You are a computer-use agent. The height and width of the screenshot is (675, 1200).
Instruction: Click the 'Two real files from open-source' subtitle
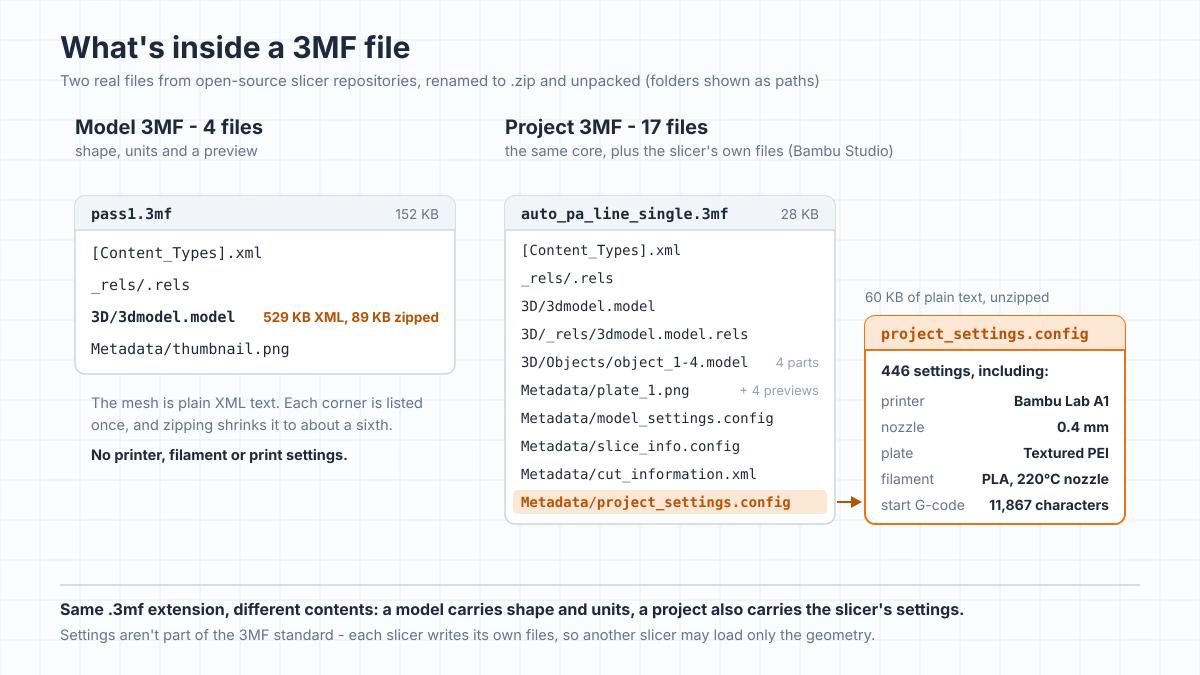[x=440, y=81]
